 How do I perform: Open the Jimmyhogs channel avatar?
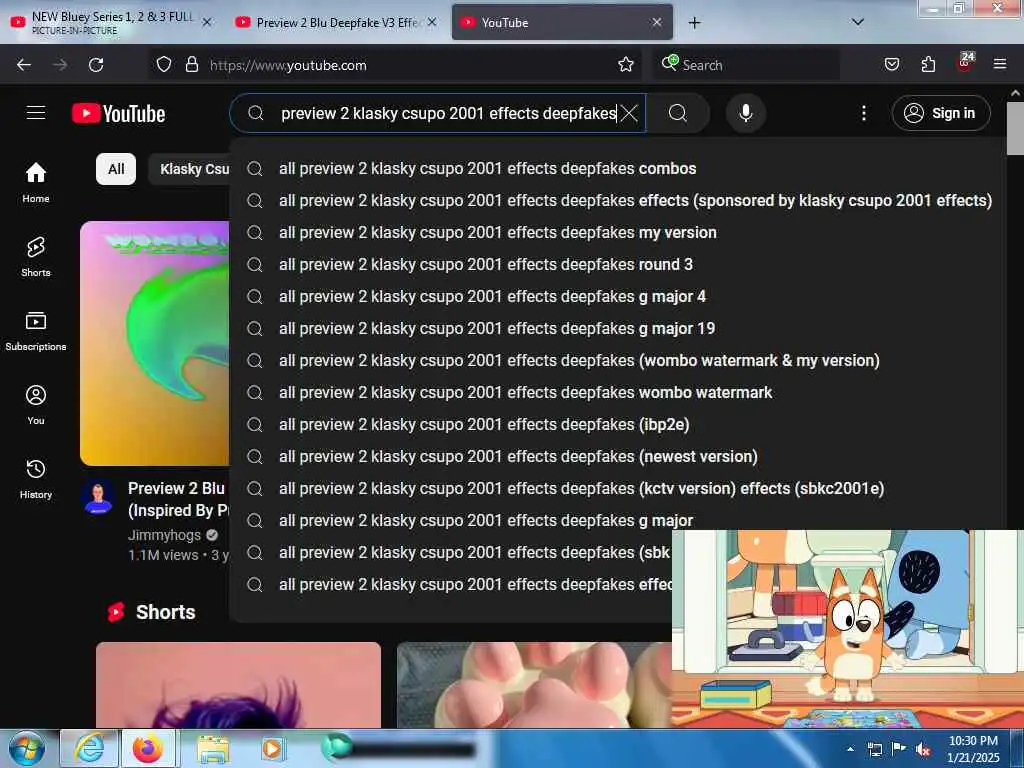(99, 498)
